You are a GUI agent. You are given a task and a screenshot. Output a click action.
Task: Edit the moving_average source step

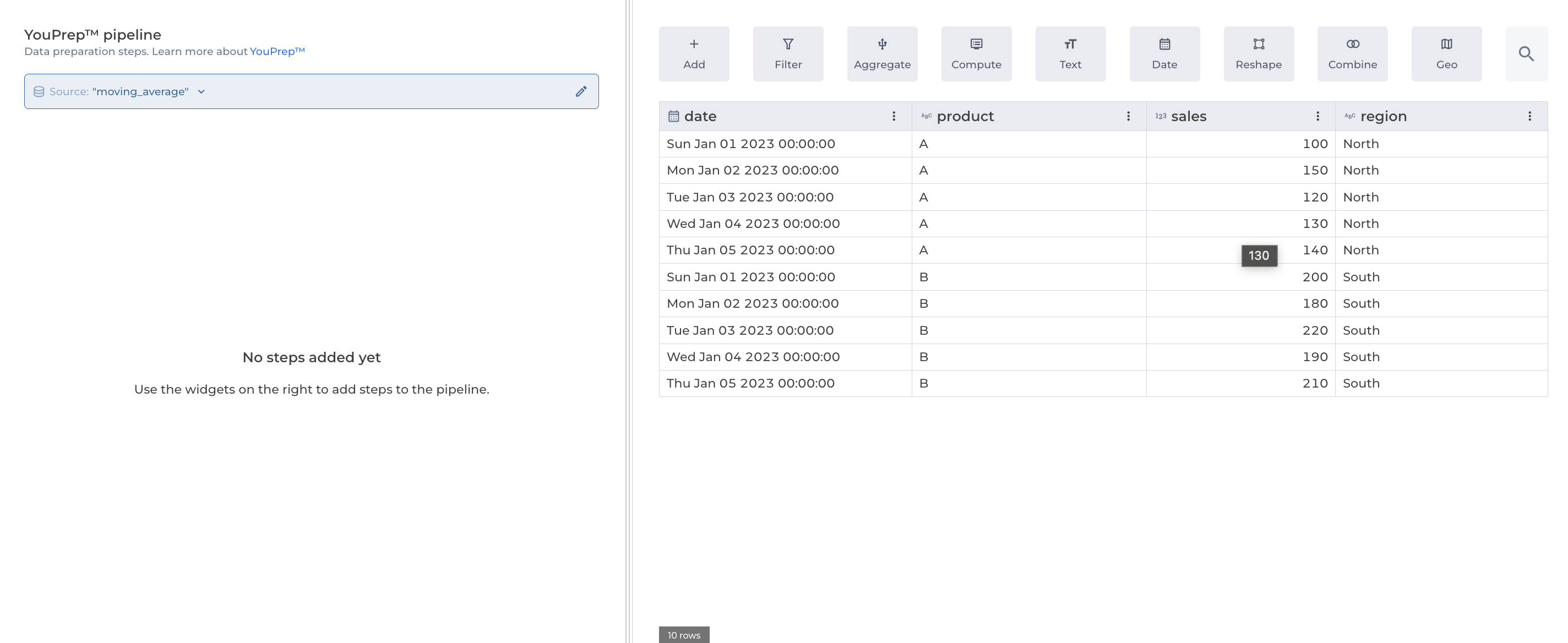tap(581, 91)
